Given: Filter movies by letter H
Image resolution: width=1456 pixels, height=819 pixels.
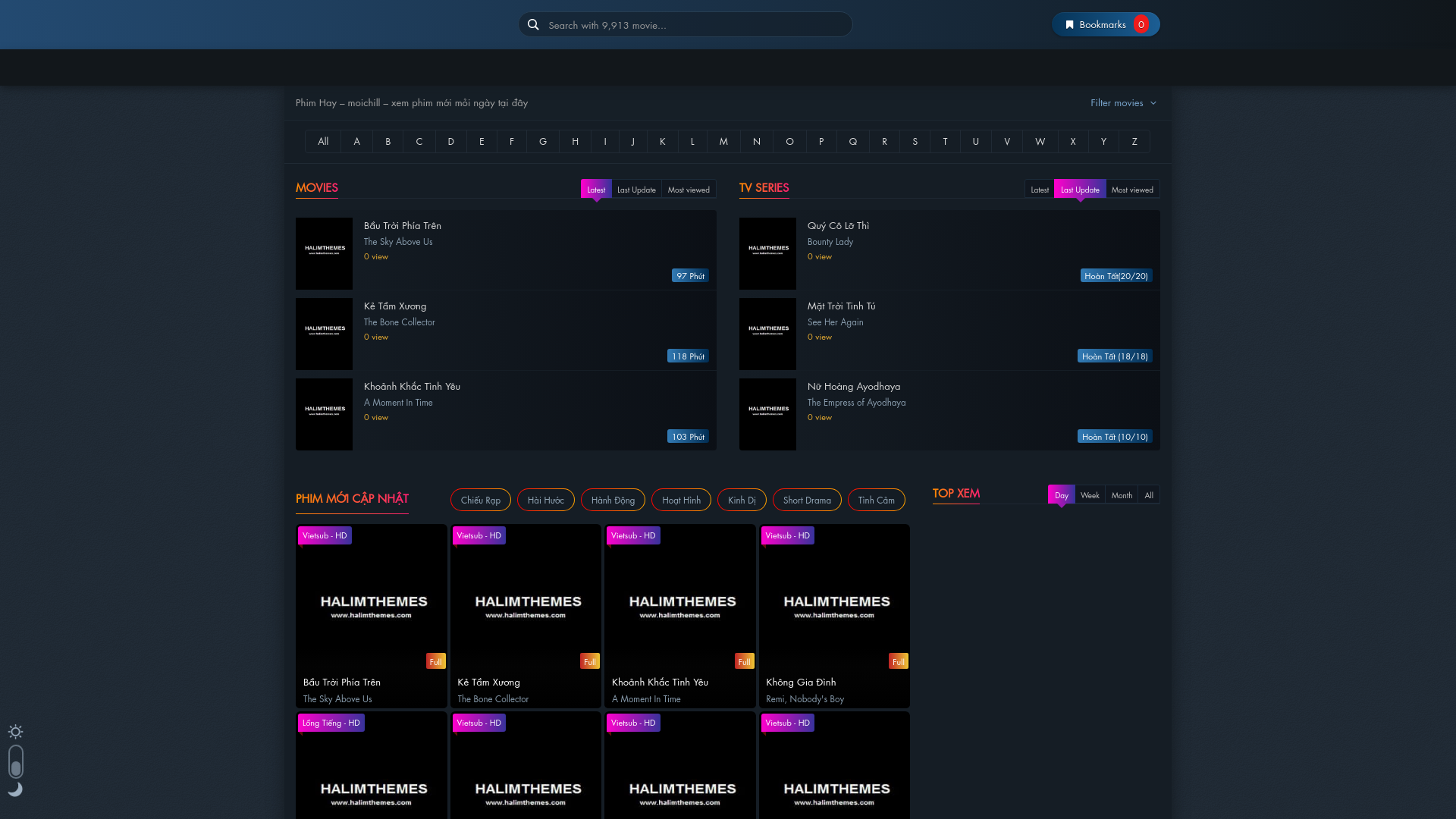Looking at the screenshot, I should pos(575,142).
